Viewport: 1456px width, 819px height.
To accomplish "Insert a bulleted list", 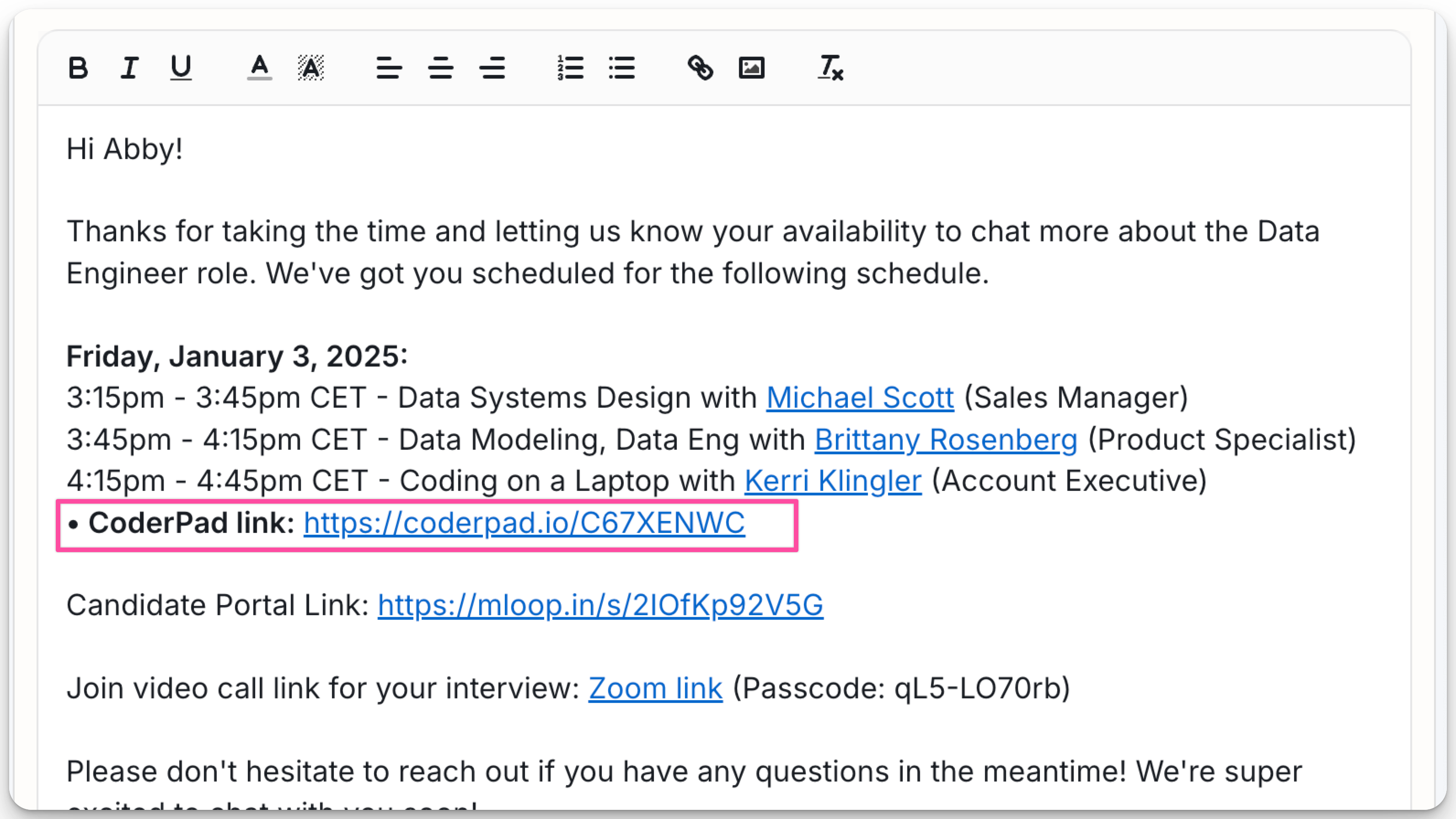I will coord(622,69).
